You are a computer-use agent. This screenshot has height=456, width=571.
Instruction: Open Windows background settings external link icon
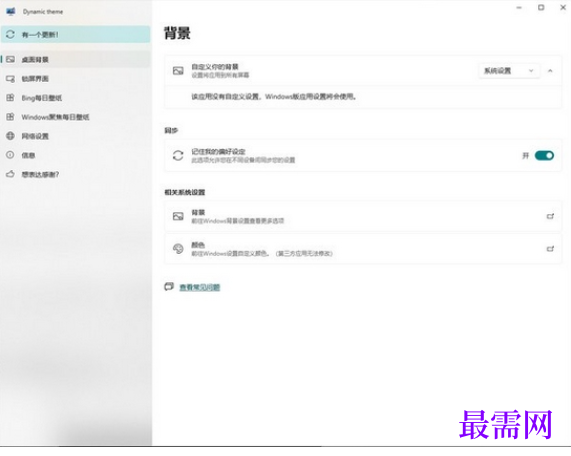(550, 216)
